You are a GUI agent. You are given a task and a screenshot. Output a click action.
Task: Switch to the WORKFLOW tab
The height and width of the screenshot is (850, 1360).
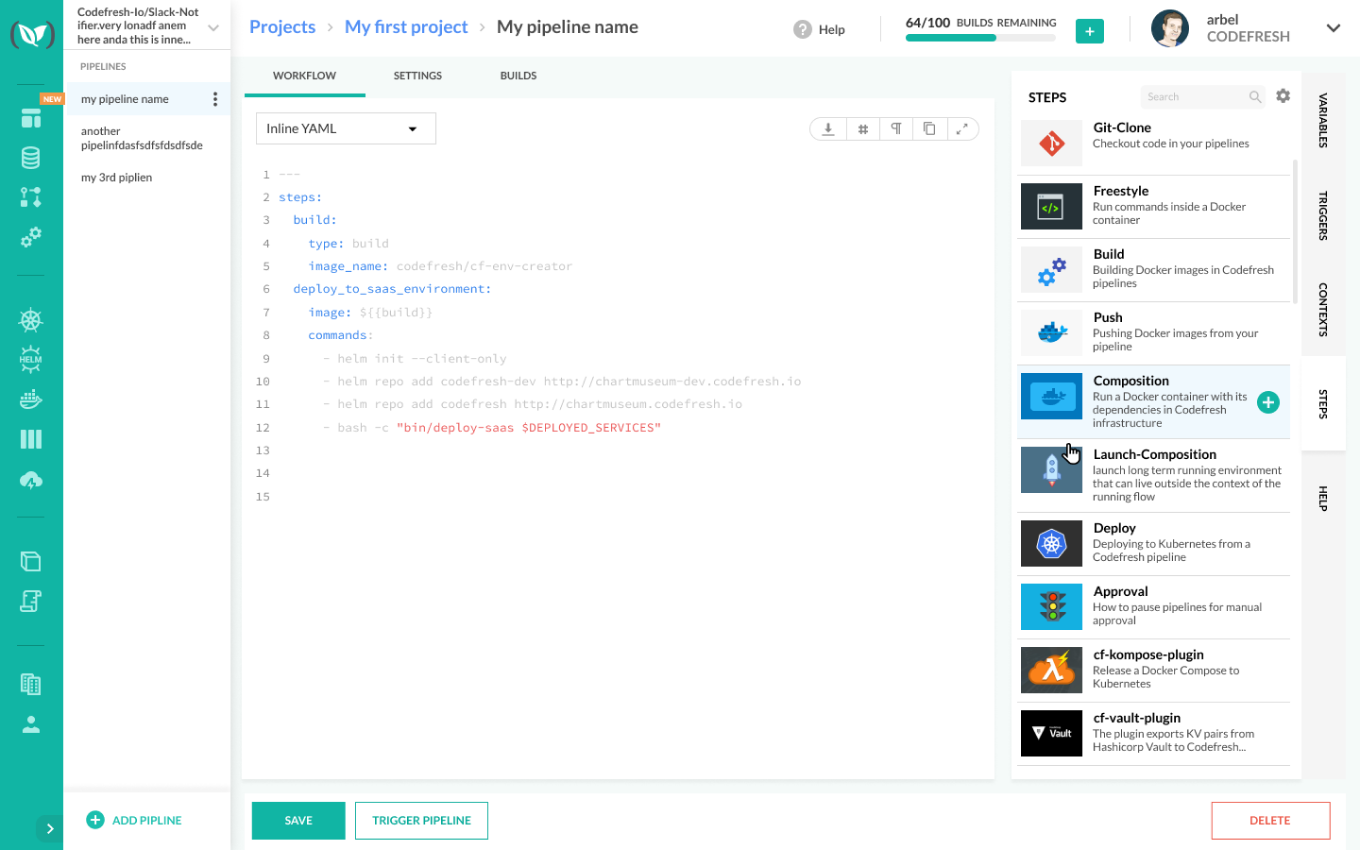pyautogui.click(x=304, y=76)
